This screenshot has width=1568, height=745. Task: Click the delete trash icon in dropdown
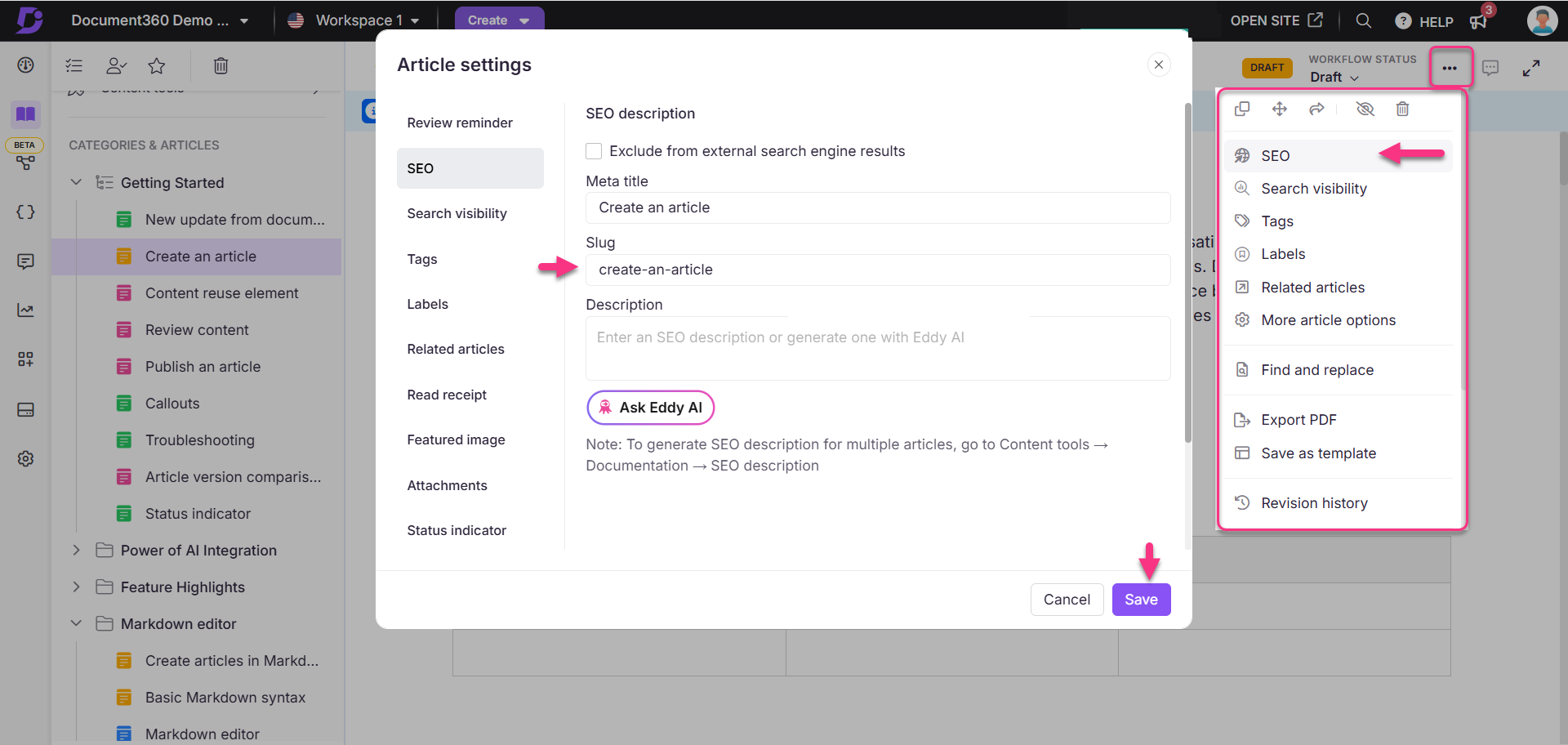coord(1402,109)
